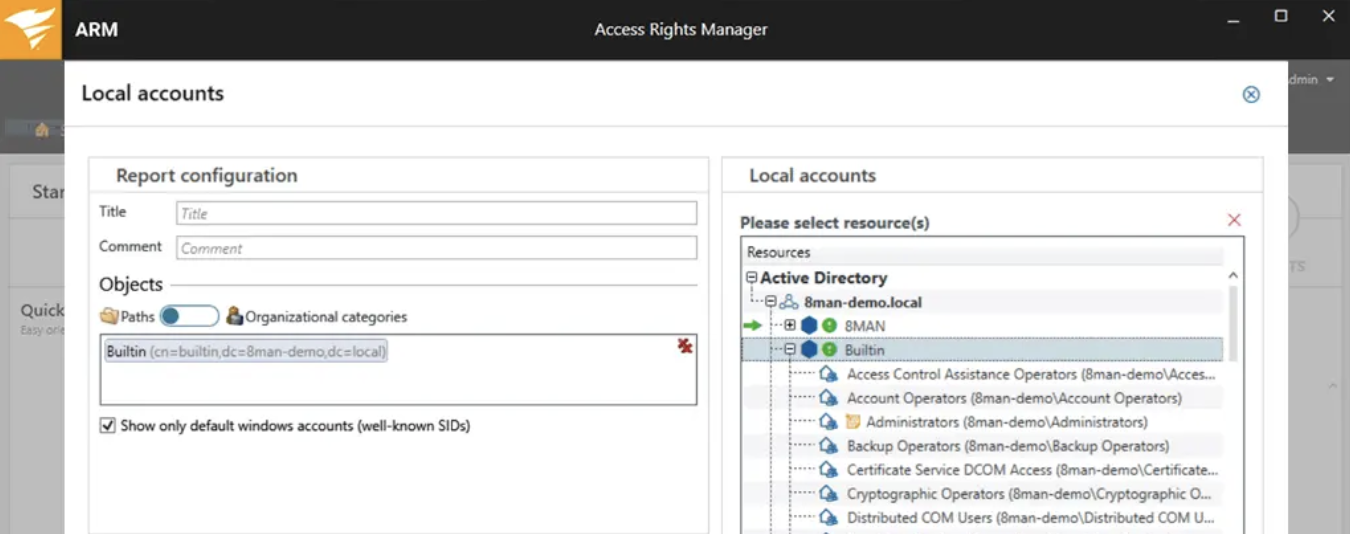1350x534 pixels.
Task: Uncheck Show only default windows accounts
Action: tap(108, 426)
